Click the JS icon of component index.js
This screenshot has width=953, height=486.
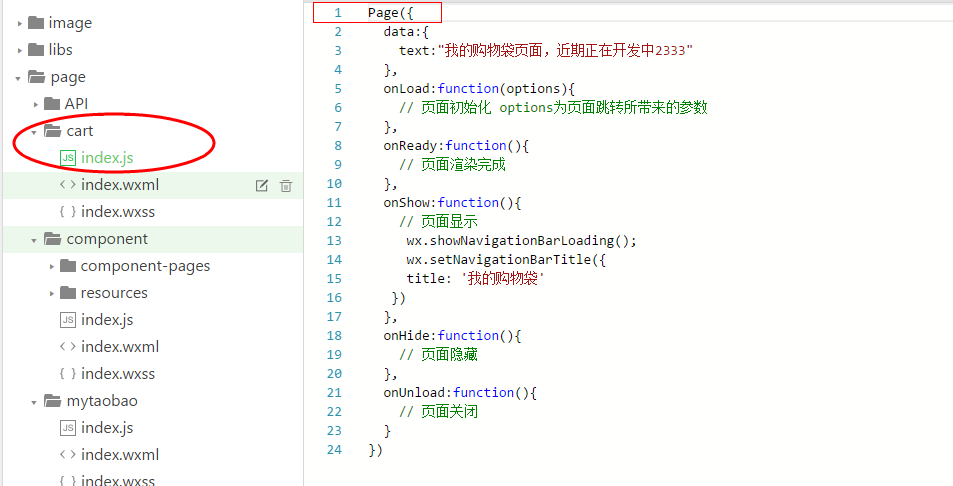point(68,320)
